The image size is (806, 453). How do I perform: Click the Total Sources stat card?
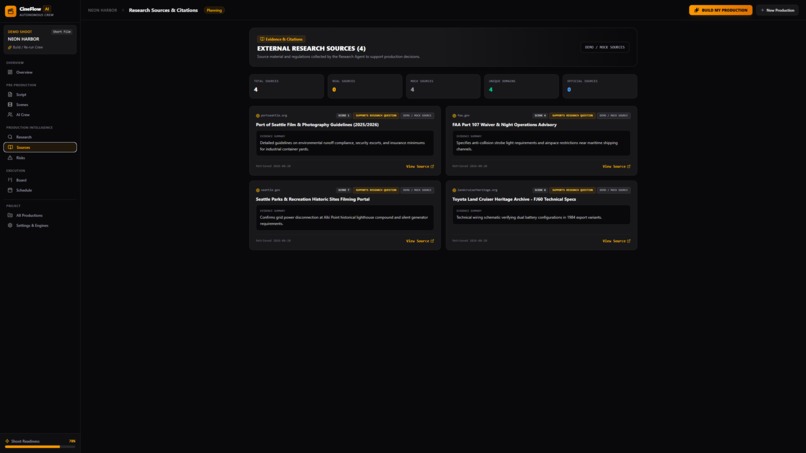point(287,86)
